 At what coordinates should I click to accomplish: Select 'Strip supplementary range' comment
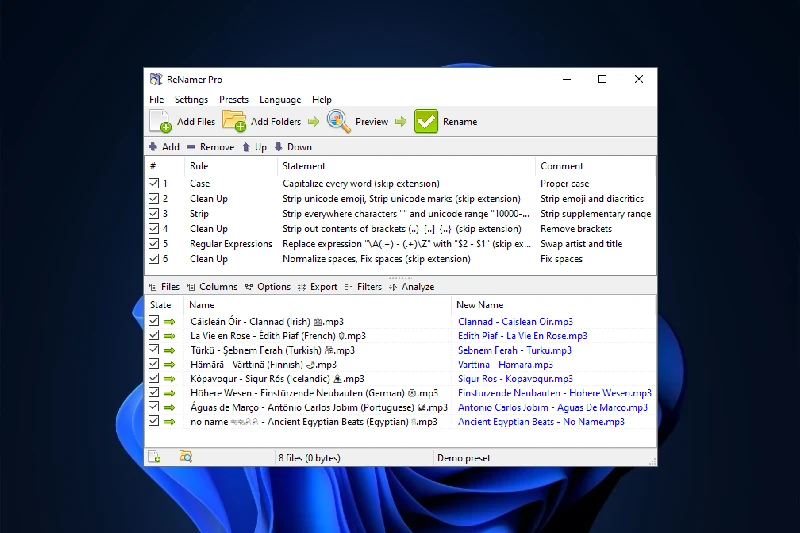(x=595, y=214)
